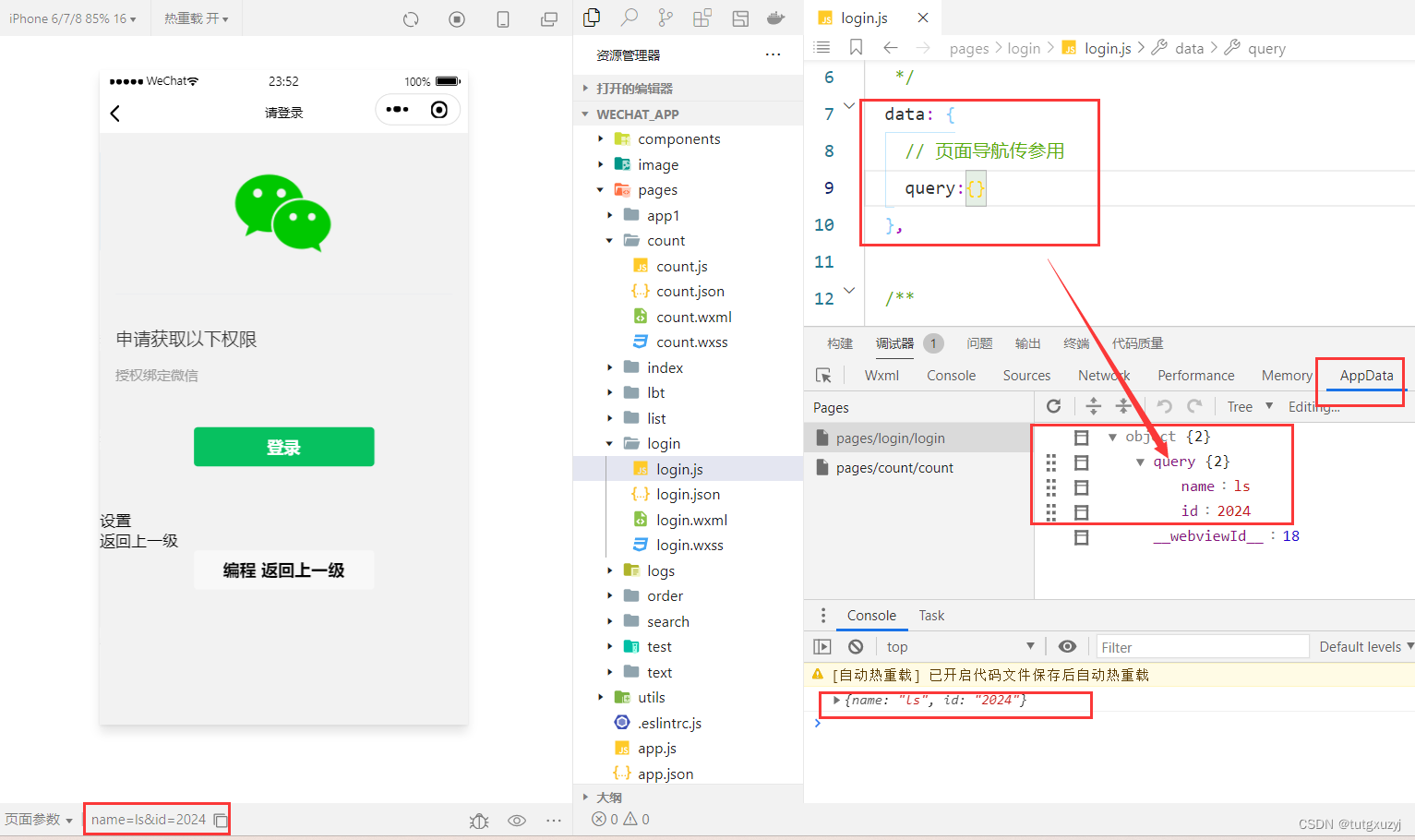Open the explorer files icon

(x=592, y=18)
